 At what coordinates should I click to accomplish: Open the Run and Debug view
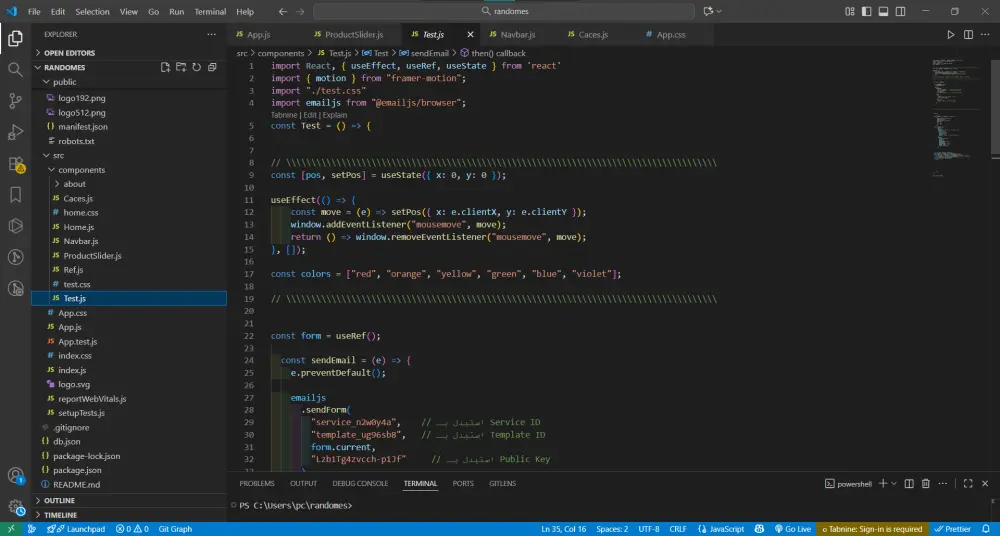(15, 132)
